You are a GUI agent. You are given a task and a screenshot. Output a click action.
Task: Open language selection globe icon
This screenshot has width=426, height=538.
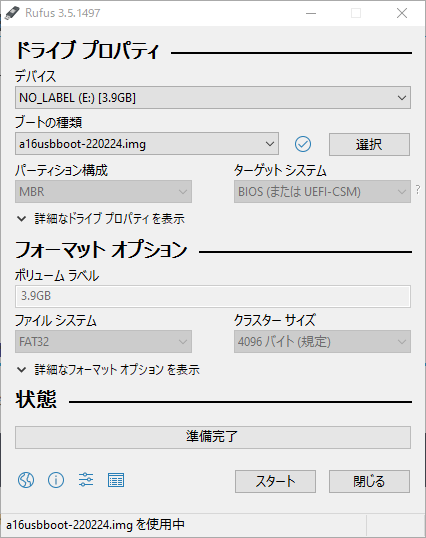[x=26, y=480]
